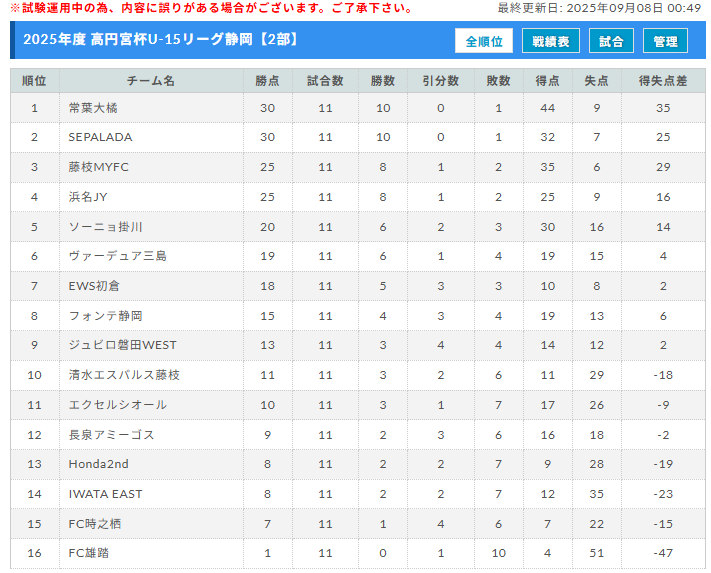Open the 全順位 tab
This screenshot has height=573, width=711.
click(x=483, y=41)
